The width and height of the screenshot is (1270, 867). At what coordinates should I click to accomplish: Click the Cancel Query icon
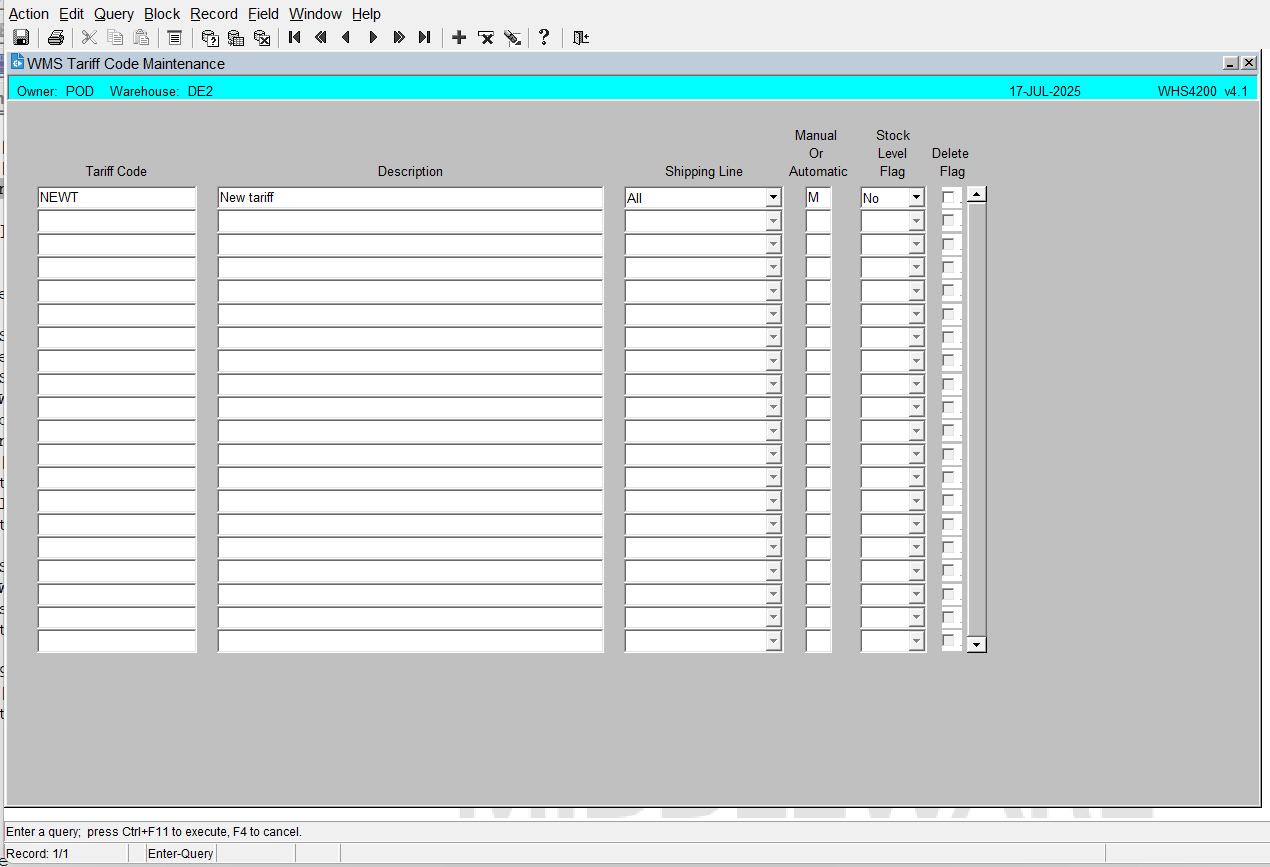[262, 38]
